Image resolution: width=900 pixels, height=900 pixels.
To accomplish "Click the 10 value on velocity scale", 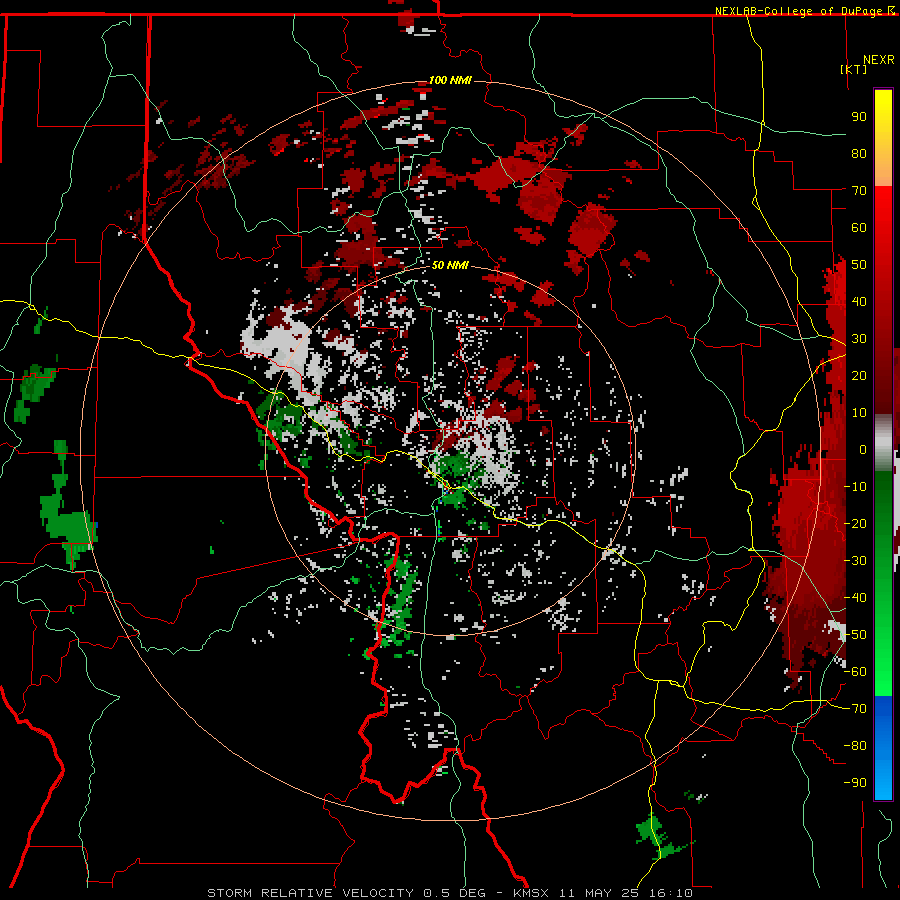I will click(x=859, y=413).
